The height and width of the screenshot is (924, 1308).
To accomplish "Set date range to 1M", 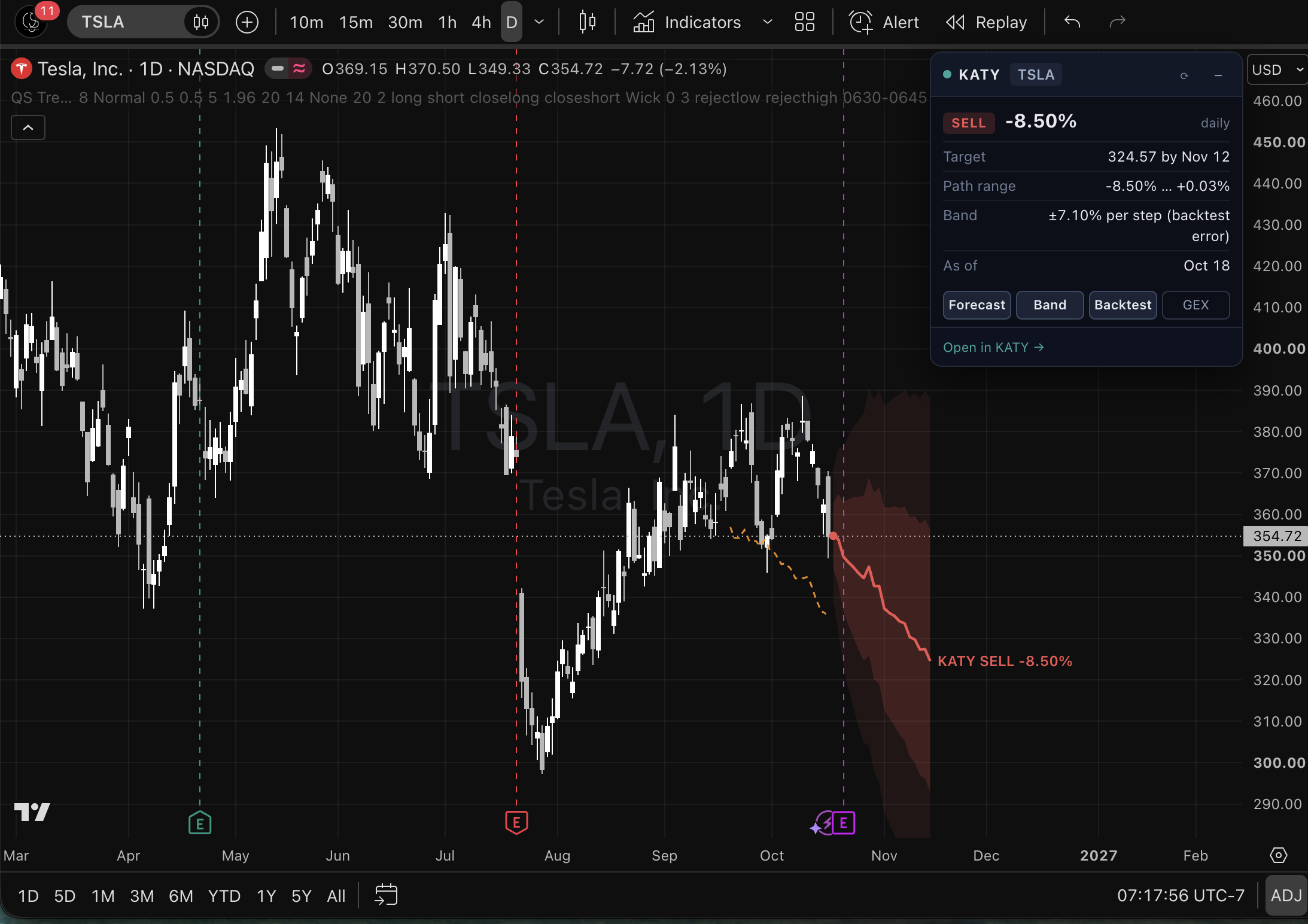I will click(x=103, y=896).
